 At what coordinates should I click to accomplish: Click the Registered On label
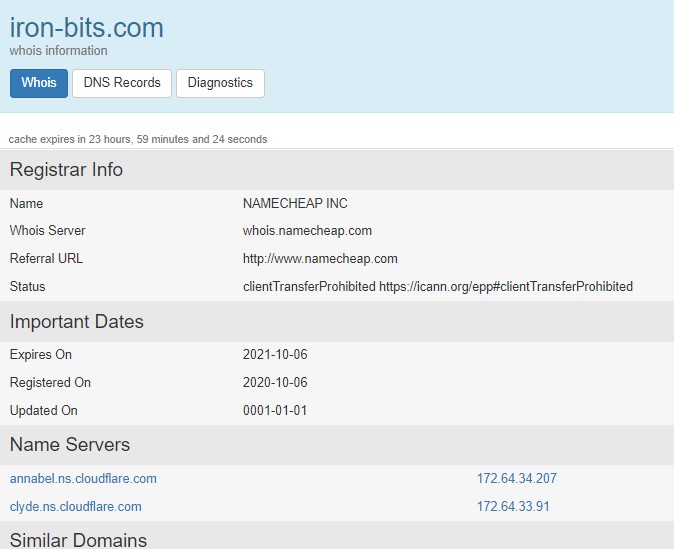[x=50, y=383]
